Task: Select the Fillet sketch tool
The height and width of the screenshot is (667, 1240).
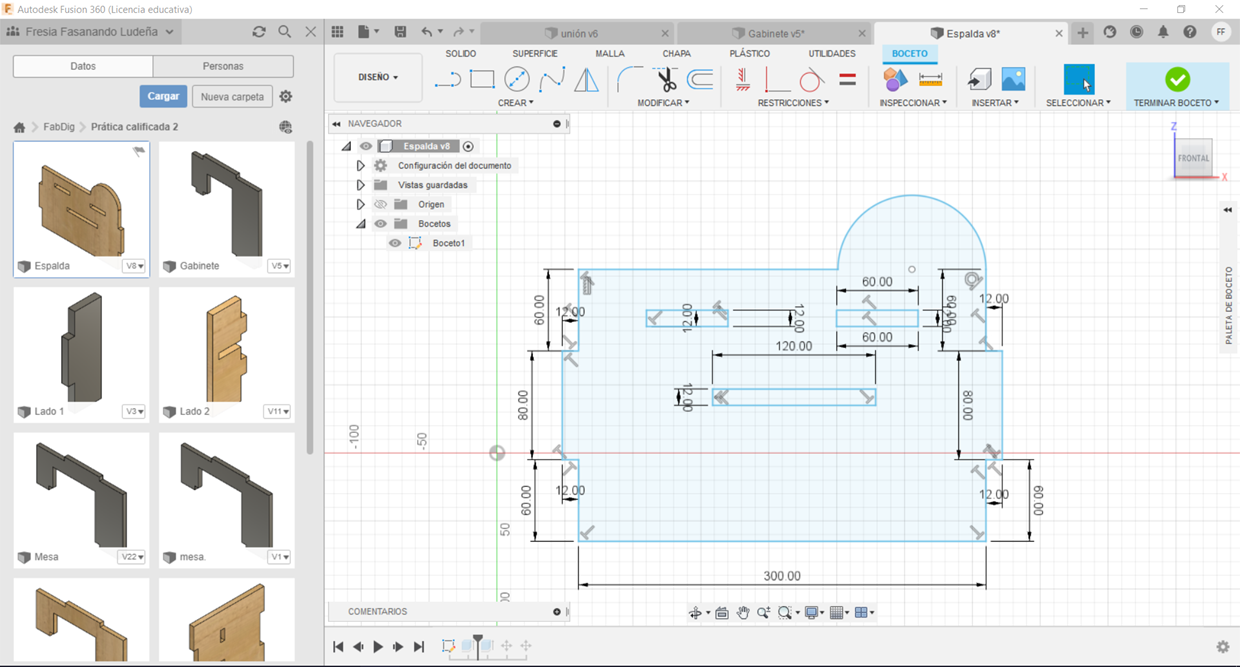Action: click(x=630, y=80)
